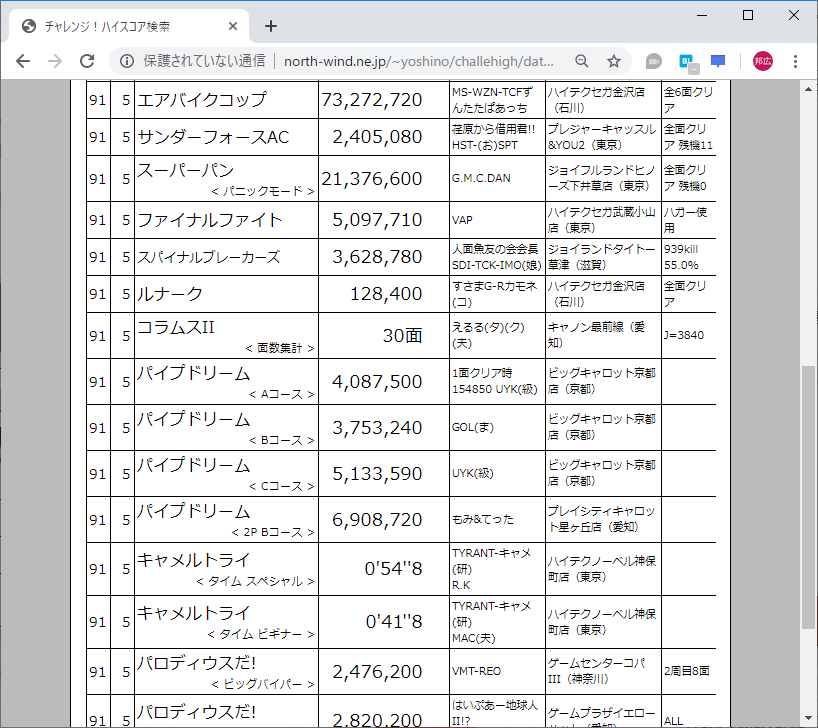
Task: Select the チャレンジ！ハイスコア検索 tab
Action: [129, 26]
